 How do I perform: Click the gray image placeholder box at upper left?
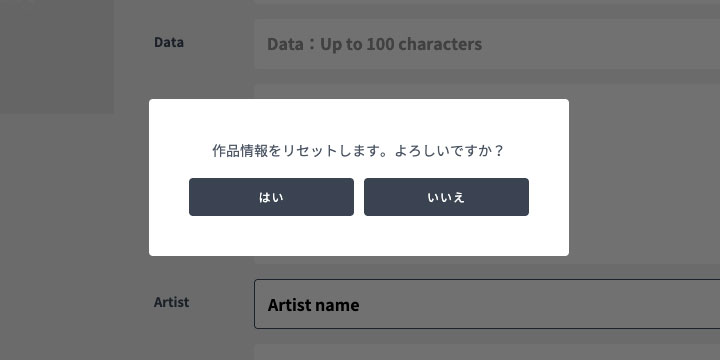point(56,56)
